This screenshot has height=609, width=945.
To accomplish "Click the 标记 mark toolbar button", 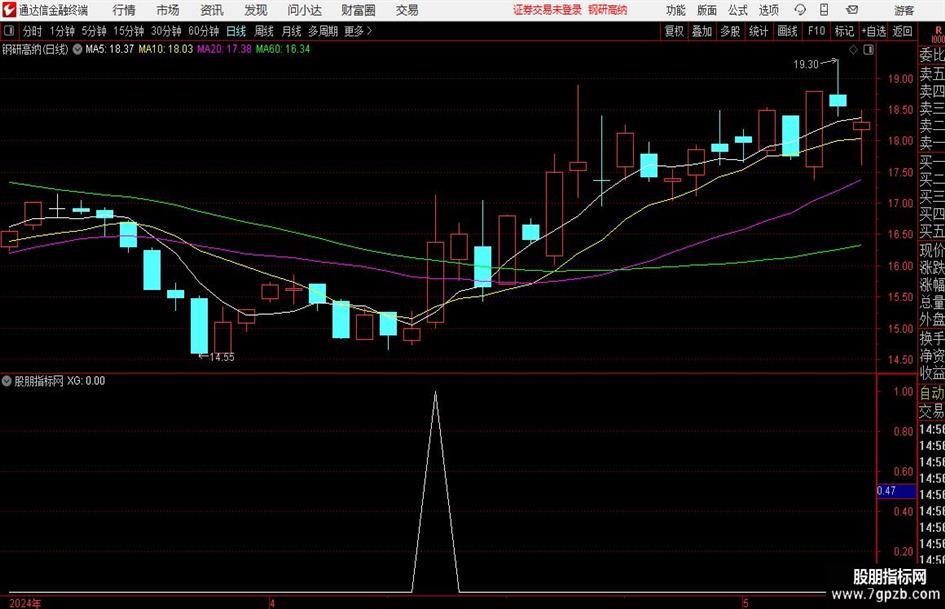I will point(844,31).
